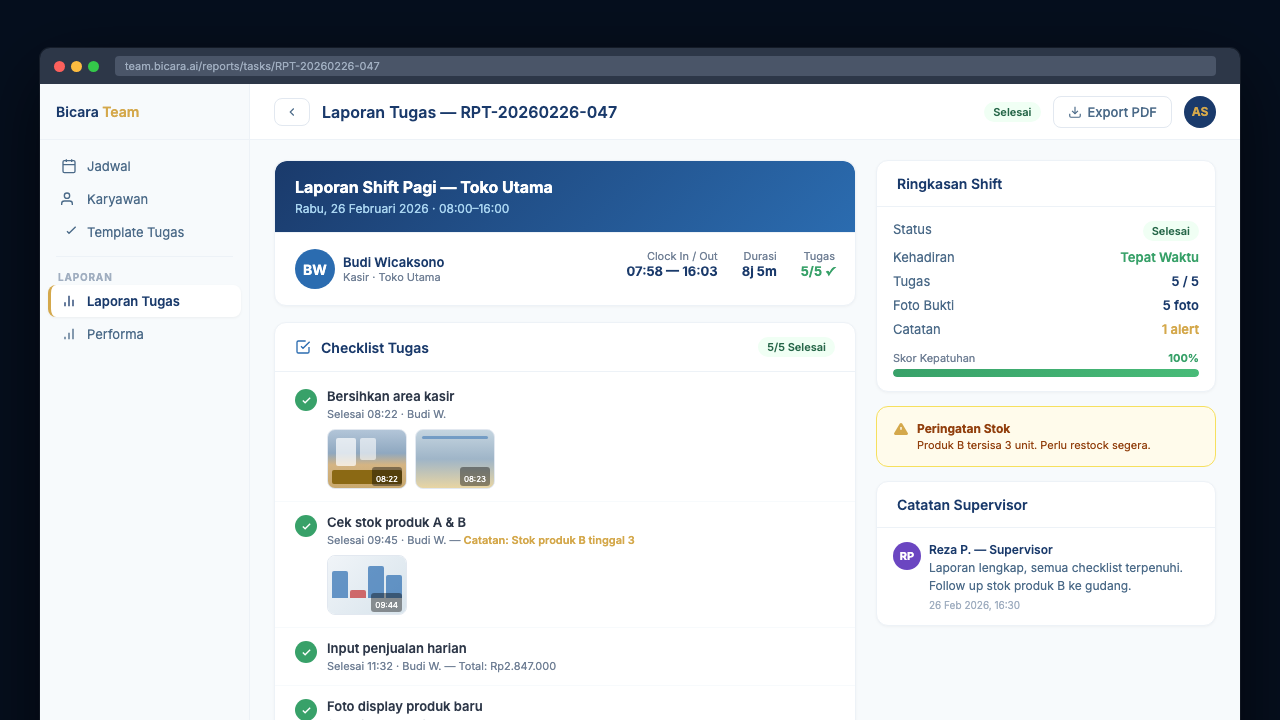Screen dimensions: 1280x720
Task: Click the BW employee avatar
Action: pyautogui.click(x=314, y=269)
